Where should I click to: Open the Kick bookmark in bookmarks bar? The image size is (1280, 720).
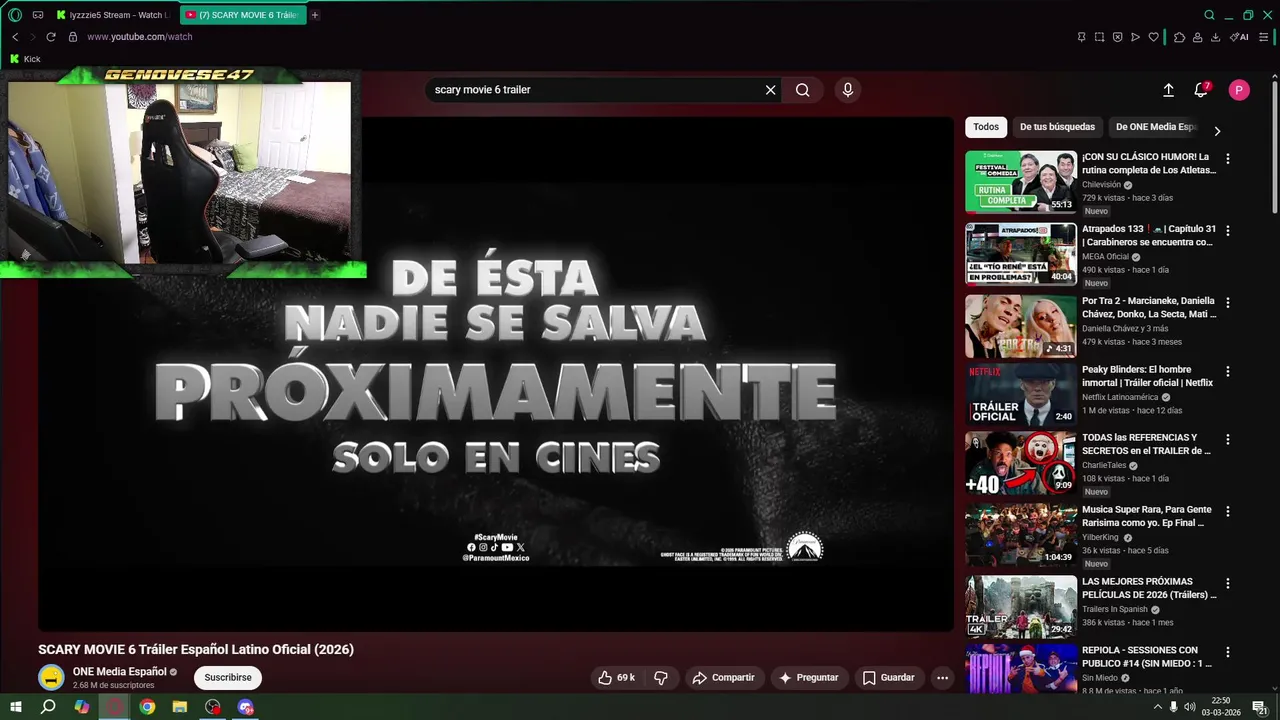pyautogui.click(x=26, y=59)
